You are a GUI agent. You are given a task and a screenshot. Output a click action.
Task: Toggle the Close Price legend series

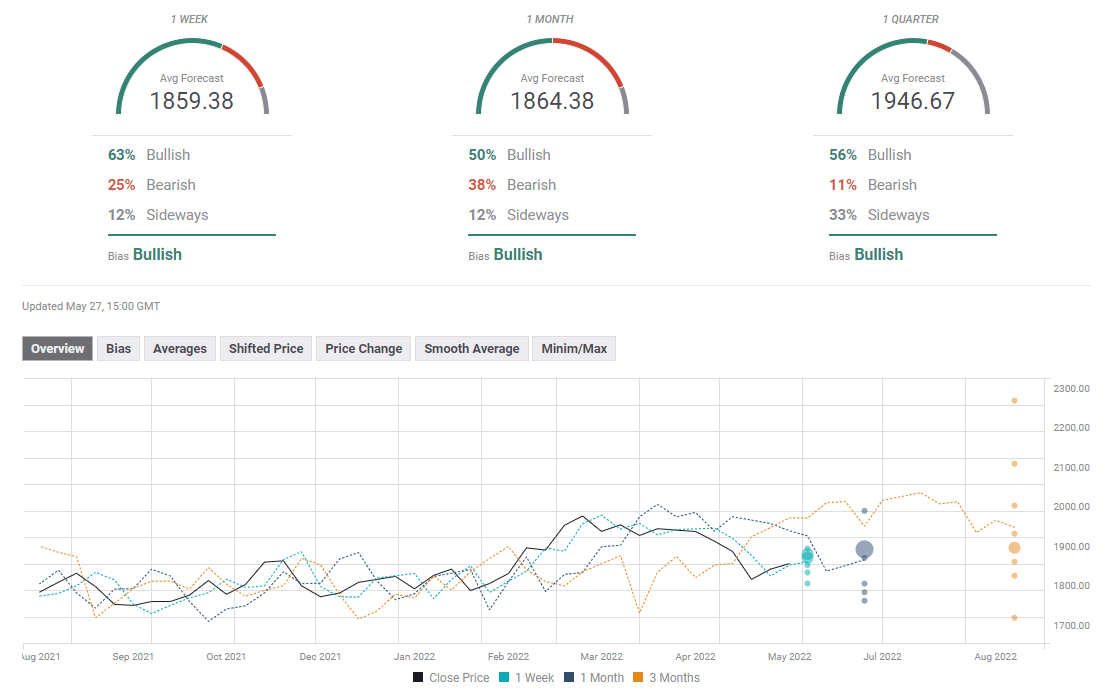pyautogui.click(x=450, y=678)
